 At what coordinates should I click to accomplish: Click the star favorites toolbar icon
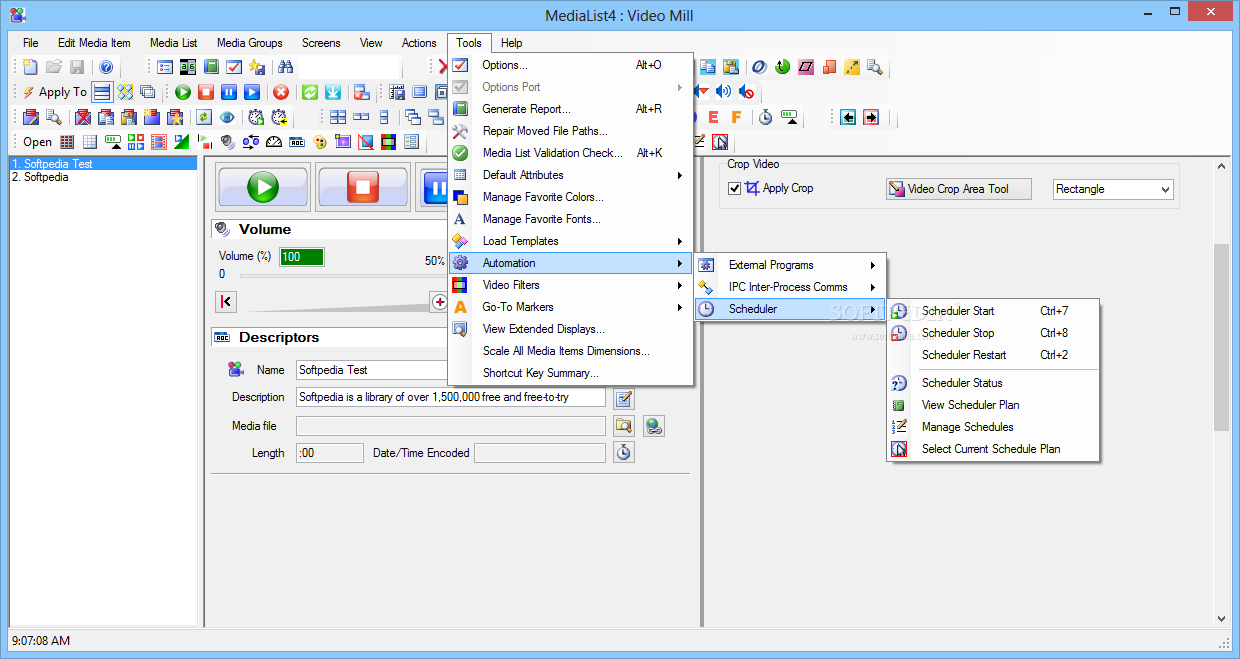pos(257,67)
